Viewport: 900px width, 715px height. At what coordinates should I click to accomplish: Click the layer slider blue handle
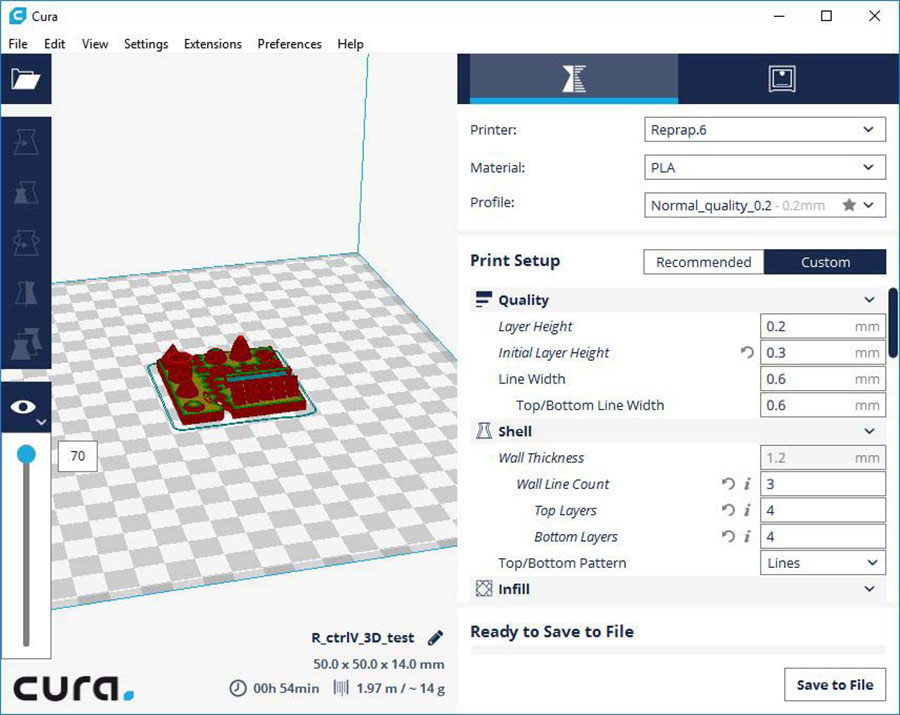tap(26, 454)
